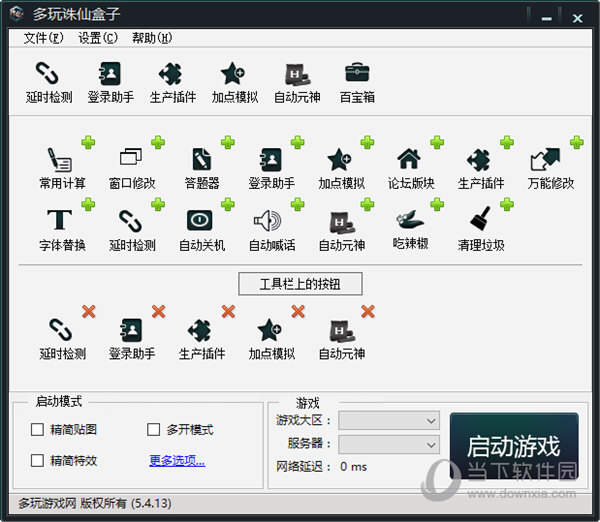Select the 窗口修改 tool icon
This screenshot has width=600, height=522.
132,168
